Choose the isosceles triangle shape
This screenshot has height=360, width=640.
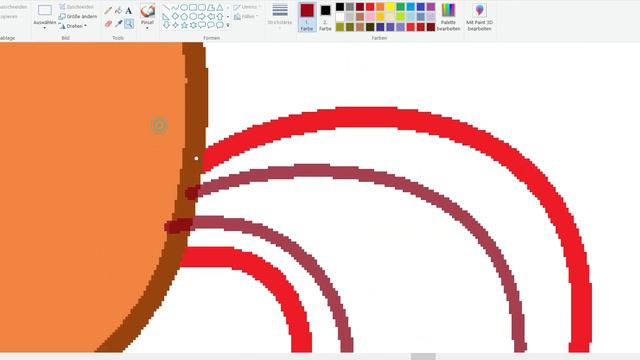220,7
